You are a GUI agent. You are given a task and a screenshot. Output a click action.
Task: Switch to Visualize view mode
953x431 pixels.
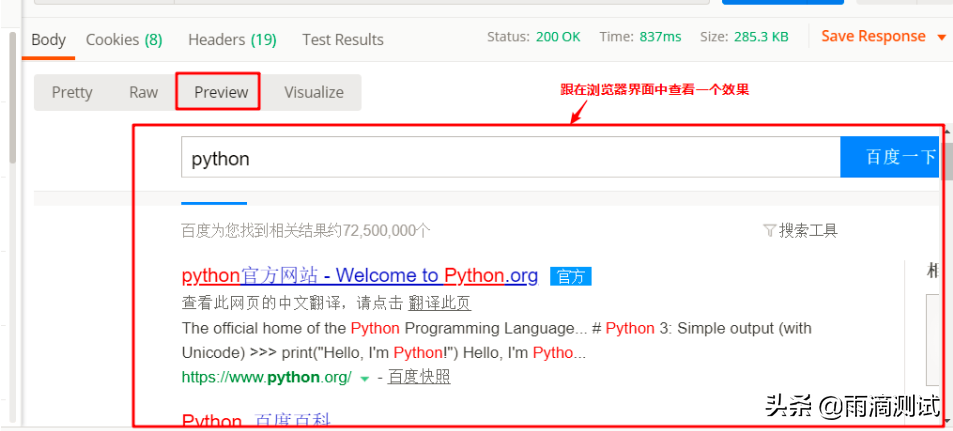[313, 92]
